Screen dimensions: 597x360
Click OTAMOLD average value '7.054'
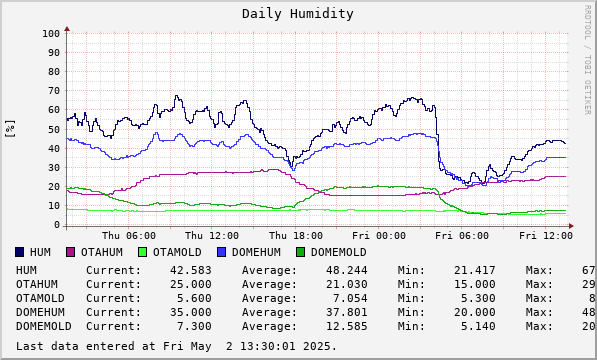pyautogui.click(x=350, y=298)
